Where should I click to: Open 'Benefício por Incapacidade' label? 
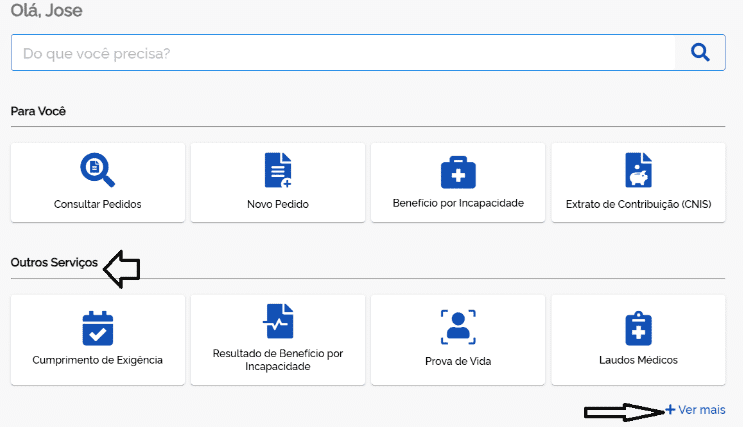pos(458,203)
